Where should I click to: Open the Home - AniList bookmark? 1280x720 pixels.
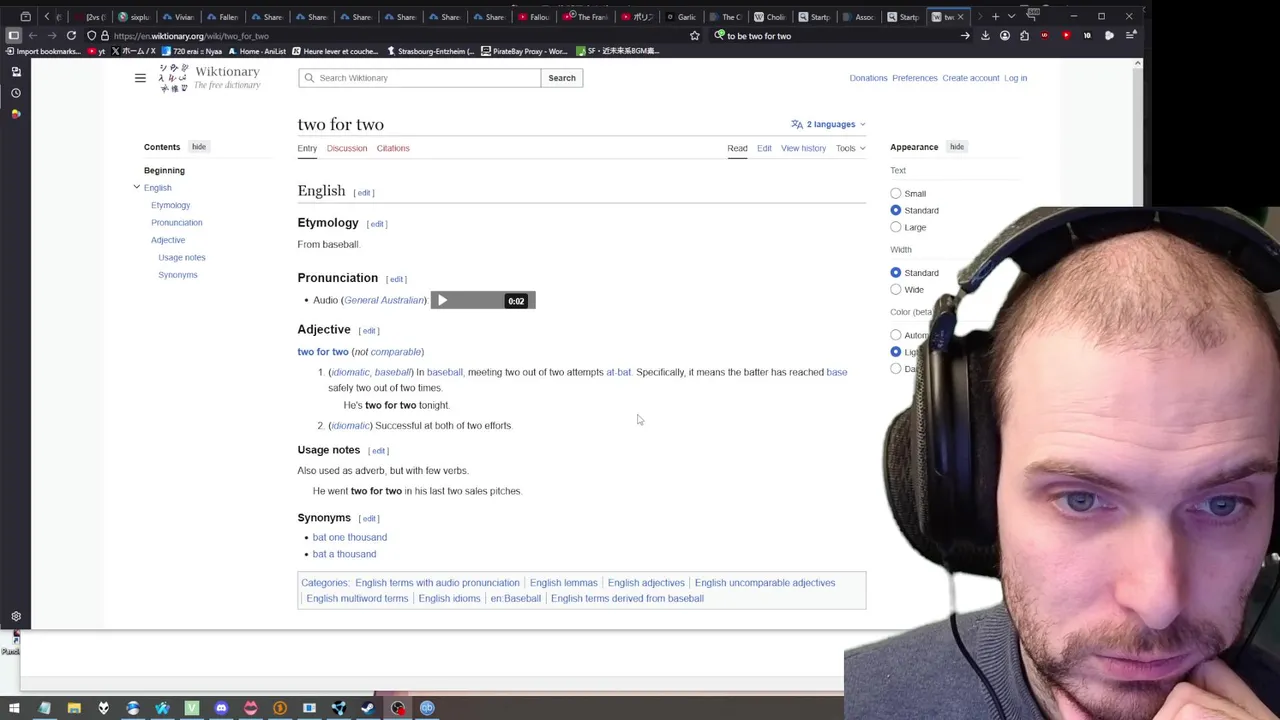pos(258,51)
